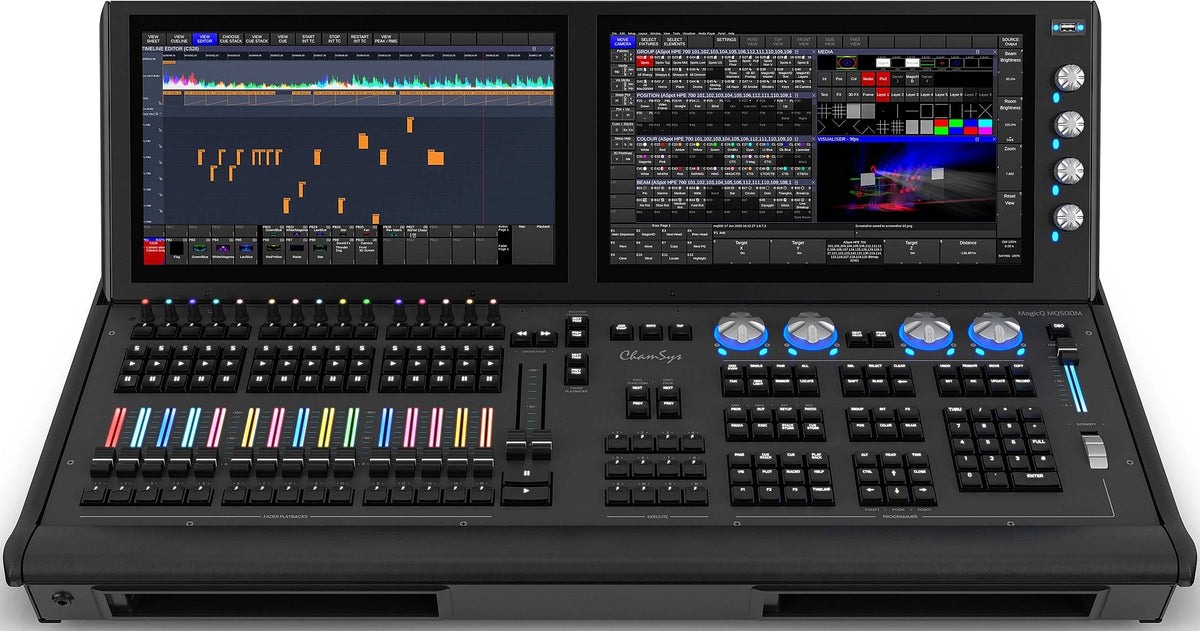Tap the right arrow cursor key

coord(923,493)
